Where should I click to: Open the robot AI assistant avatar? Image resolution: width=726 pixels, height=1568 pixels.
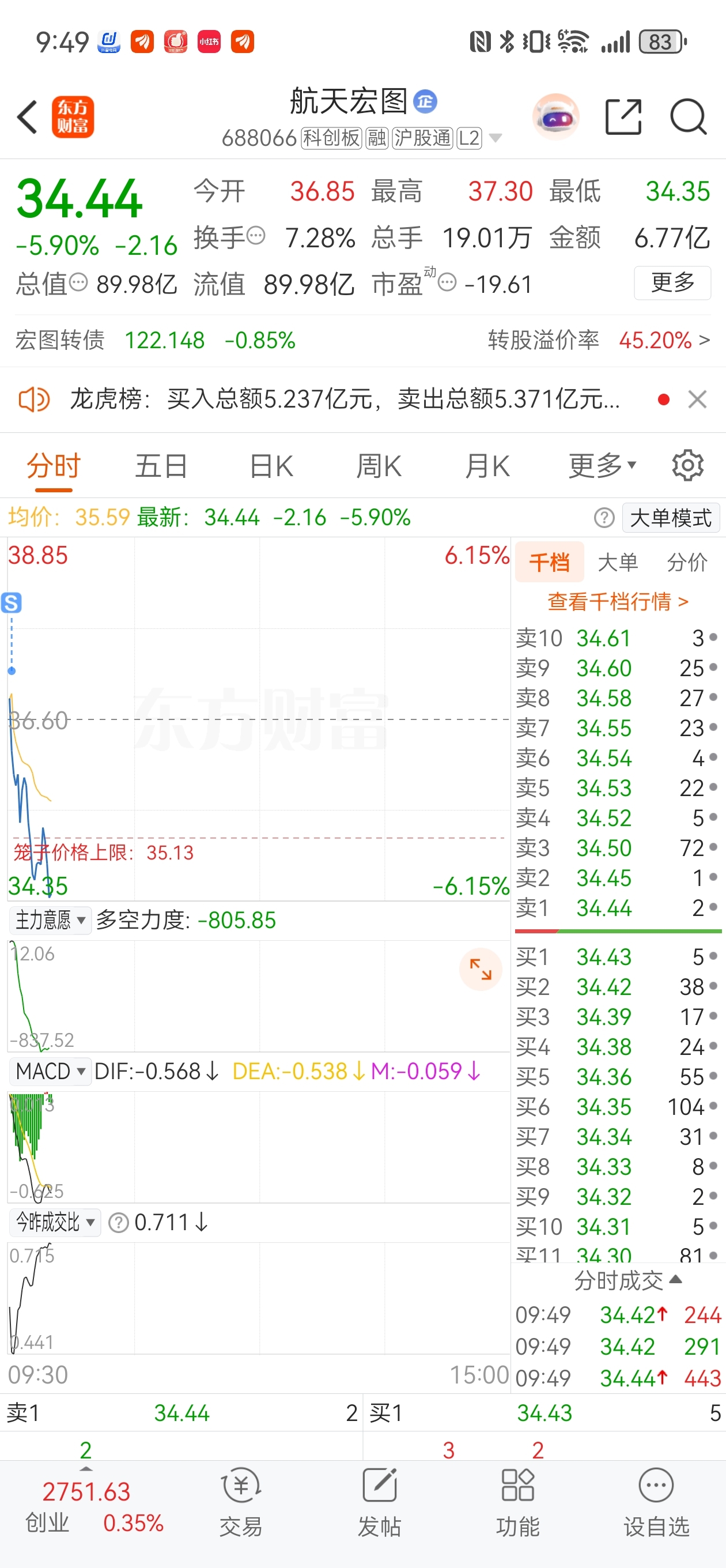pos(555,116)
